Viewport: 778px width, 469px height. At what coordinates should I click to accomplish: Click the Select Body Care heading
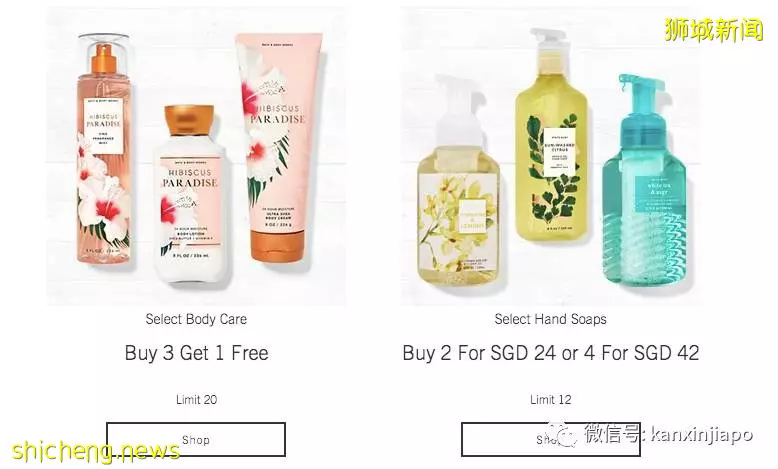[x=196, y=319]
